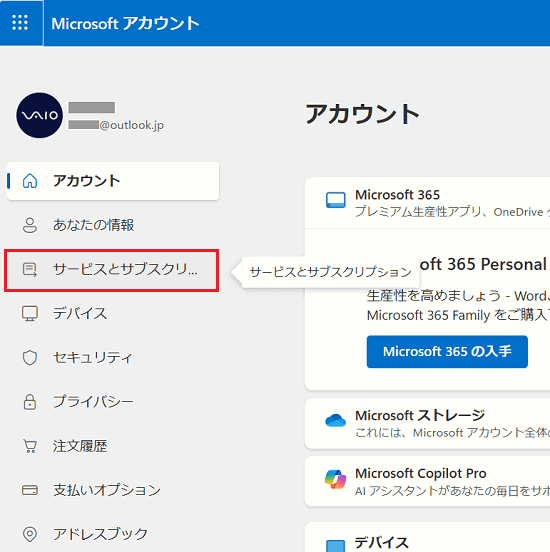Open アドレスブック in the sidebar
Viewport: 550px width, 552px height.
coord(113,534)
